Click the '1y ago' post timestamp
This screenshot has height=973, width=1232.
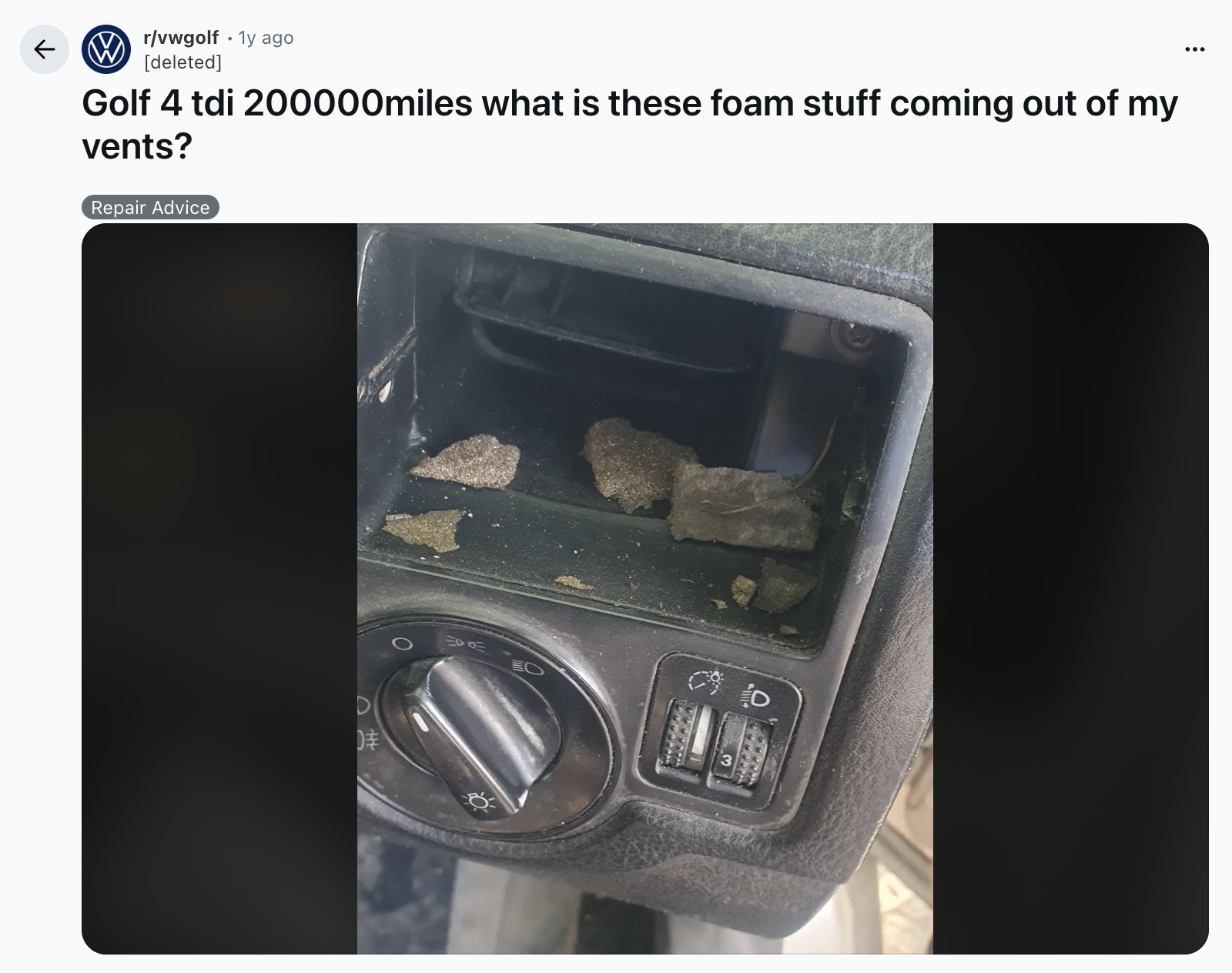(266, 38)
